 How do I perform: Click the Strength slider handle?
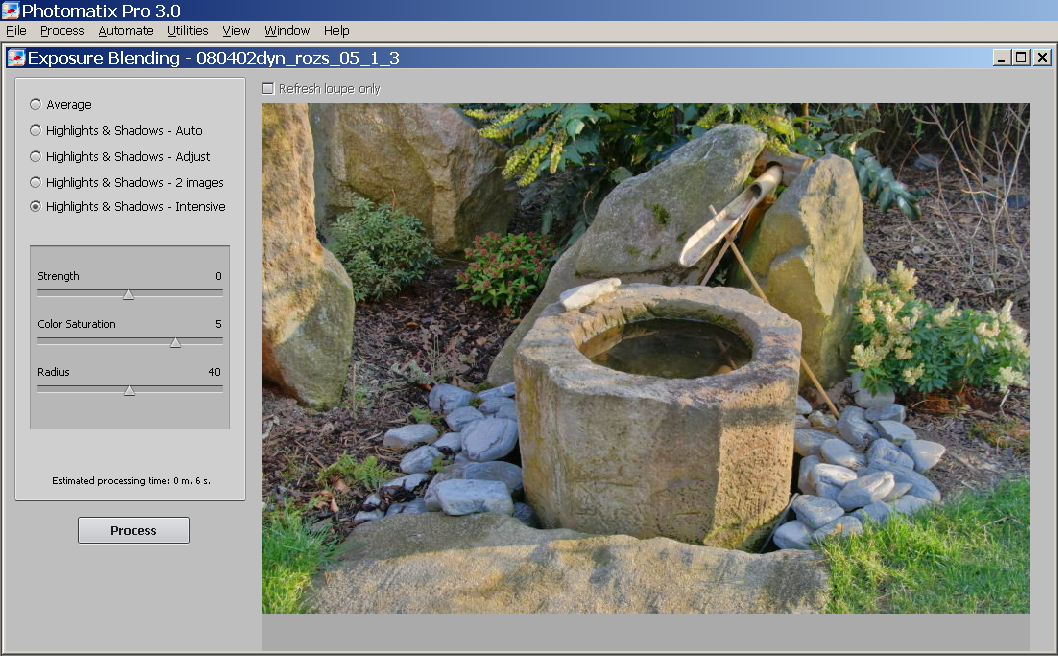click(128, 294)
